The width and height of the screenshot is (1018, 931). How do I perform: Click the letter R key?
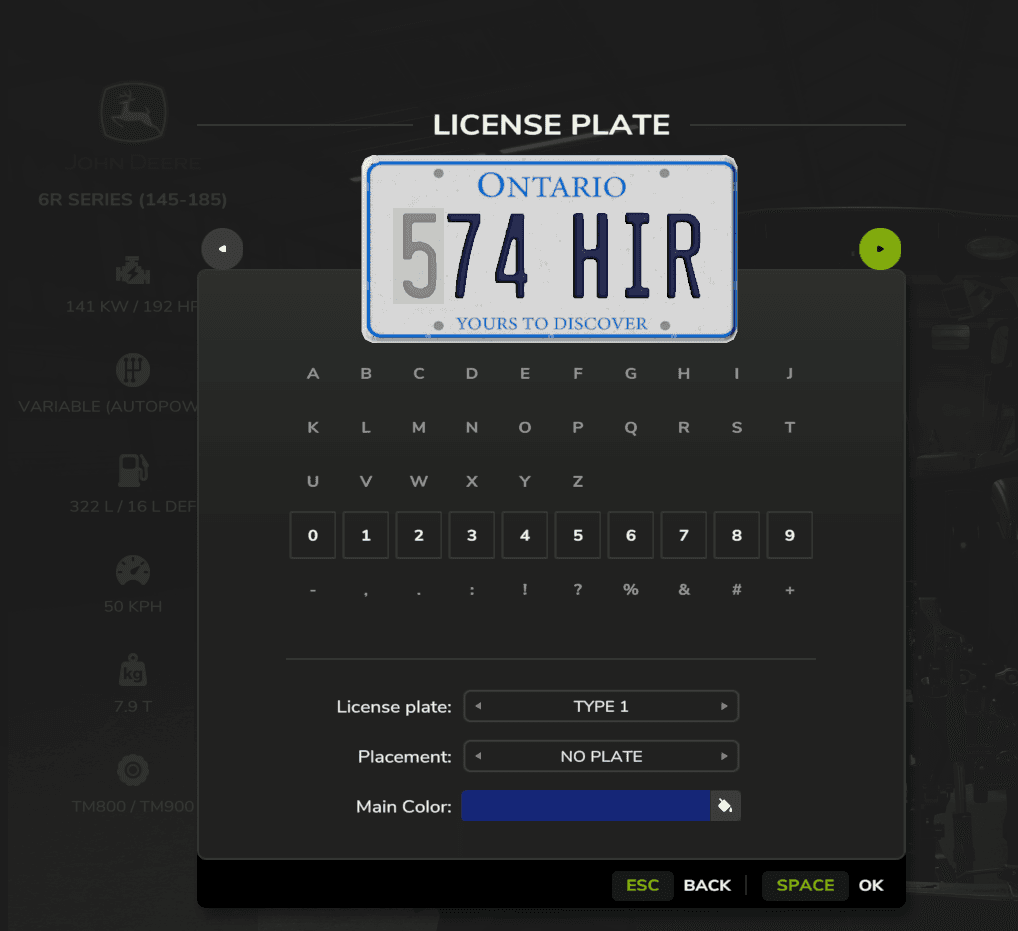click(684, 427)
